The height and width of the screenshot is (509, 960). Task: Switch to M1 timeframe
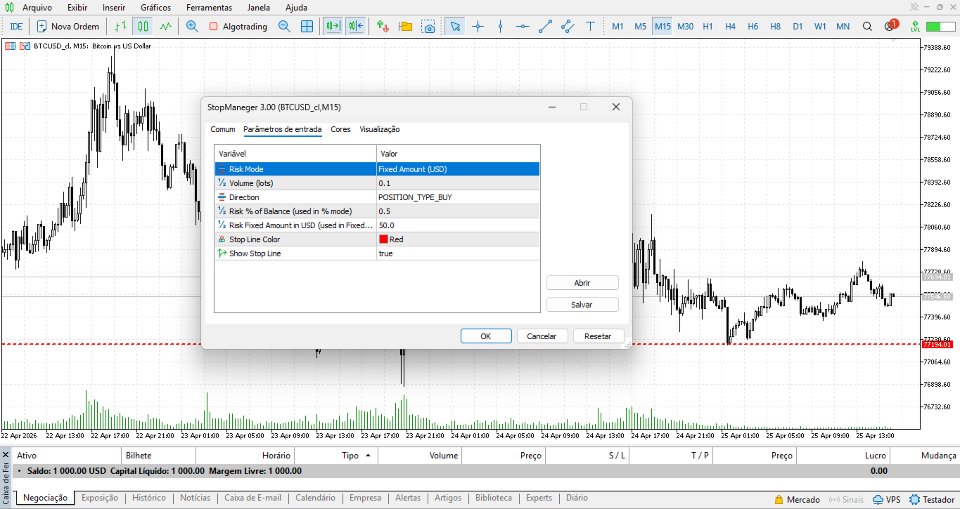click(618, 26)
